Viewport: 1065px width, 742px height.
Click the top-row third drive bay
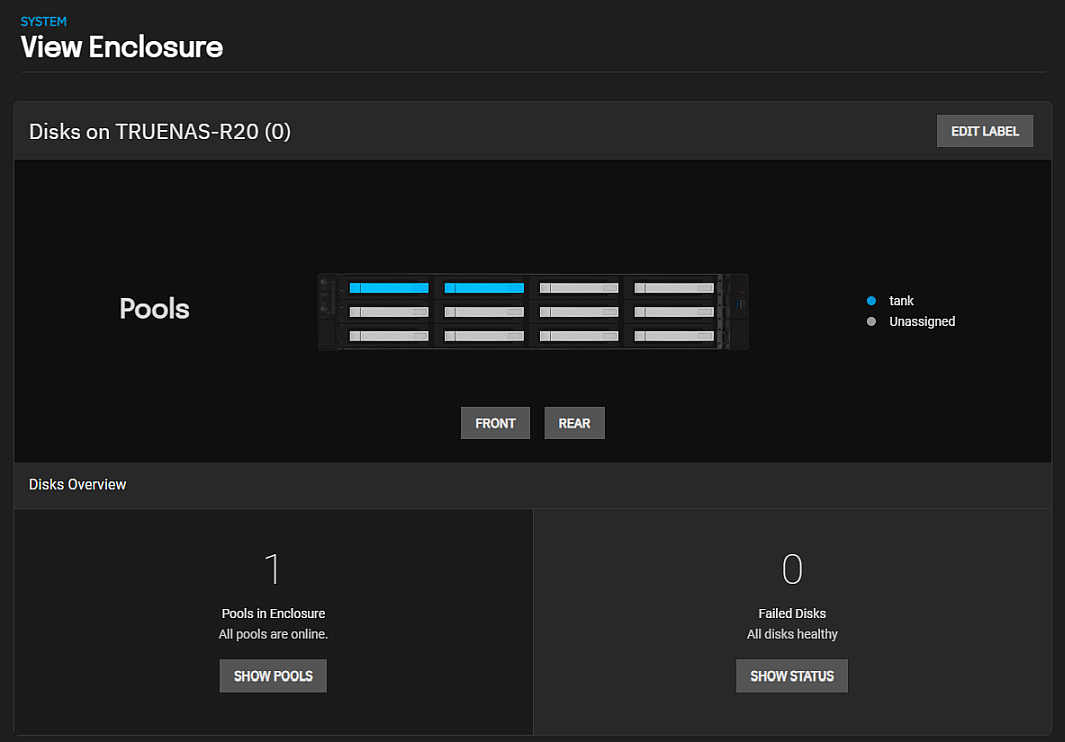pyautogui.click(x=579, y=288)
